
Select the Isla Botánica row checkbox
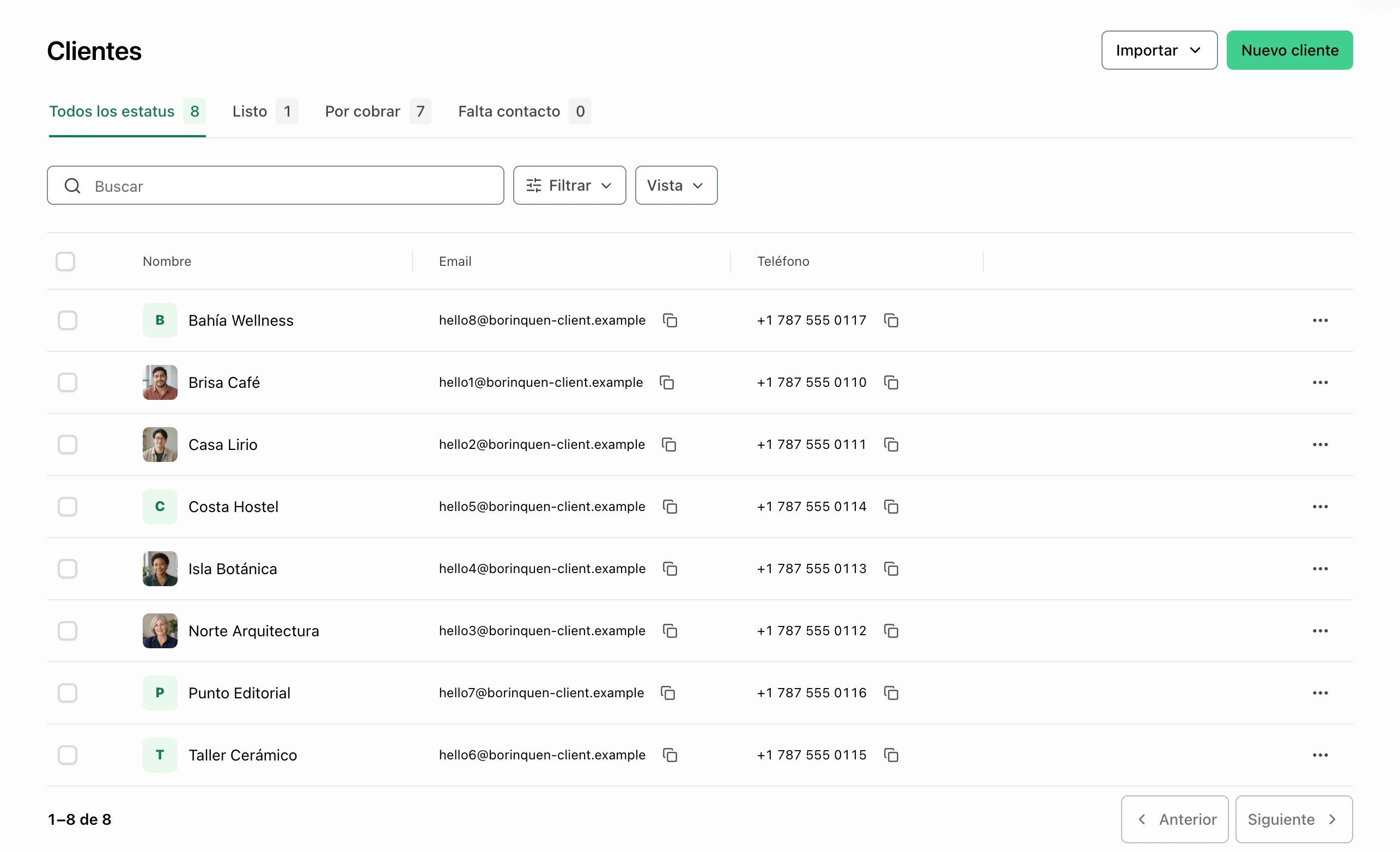(68, 569)
